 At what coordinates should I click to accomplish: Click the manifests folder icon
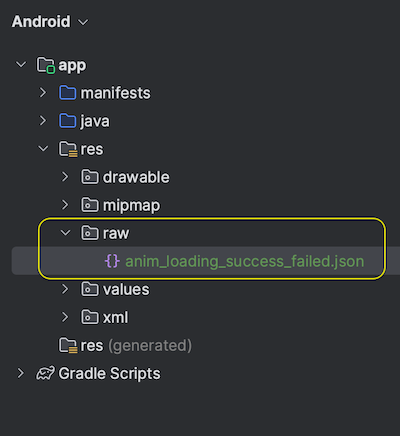point(68,93)
